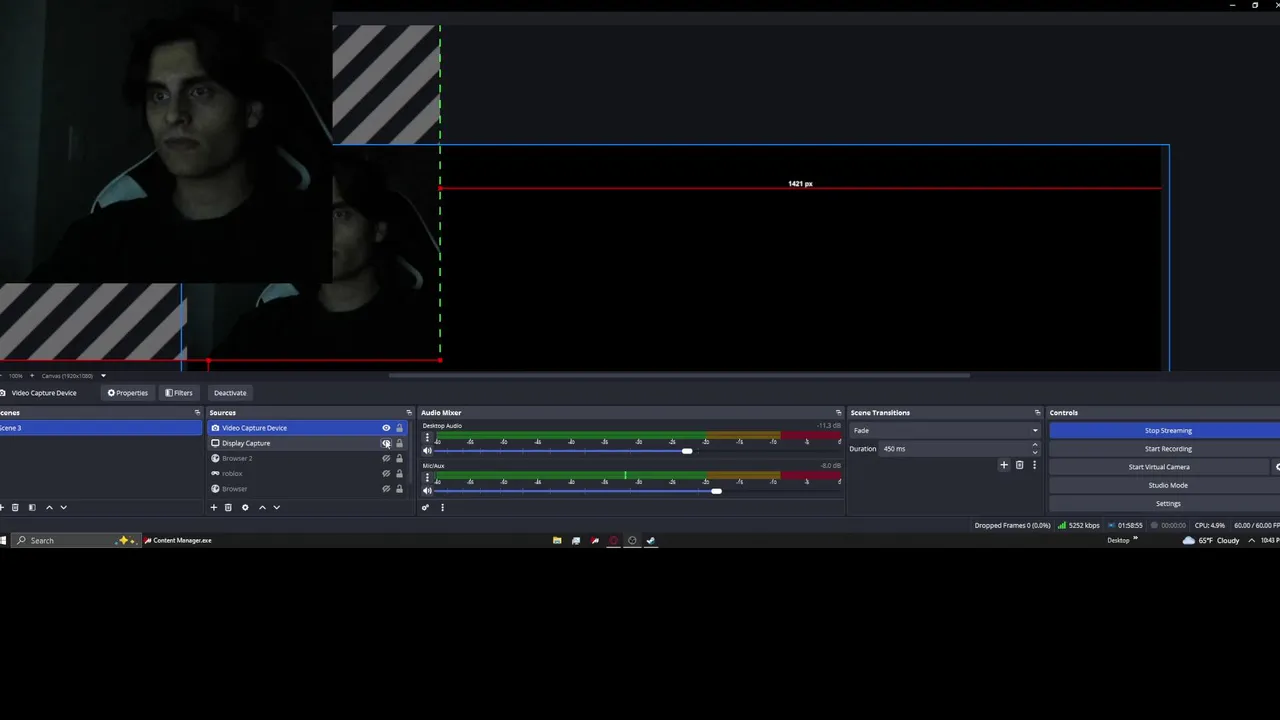Click Start Virtual Camera

(x=1159, y=467)
